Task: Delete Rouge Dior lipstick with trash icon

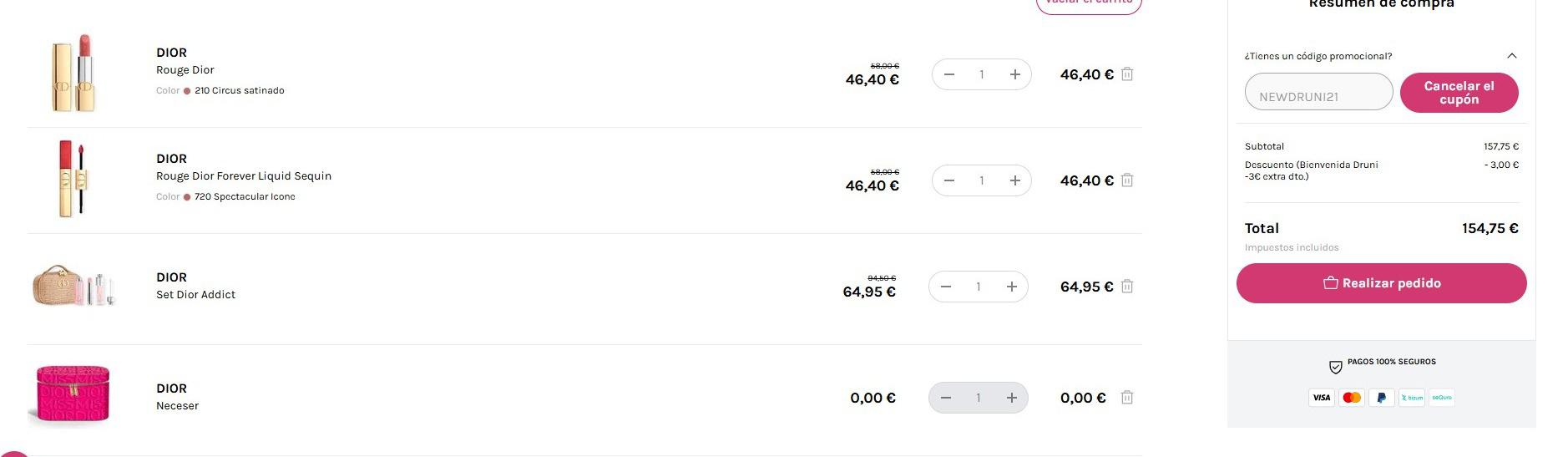Action: (1126, 74)
